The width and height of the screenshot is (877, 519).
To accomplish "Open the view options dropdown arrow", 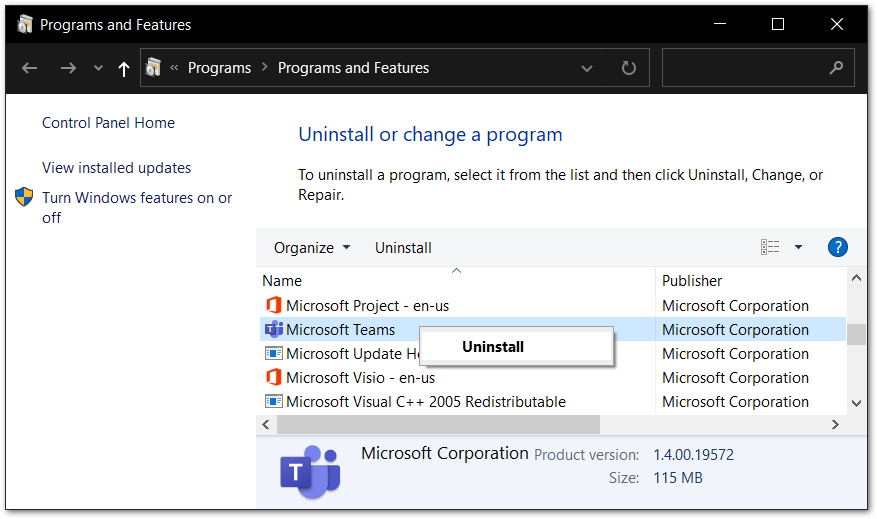I will 799,247.
